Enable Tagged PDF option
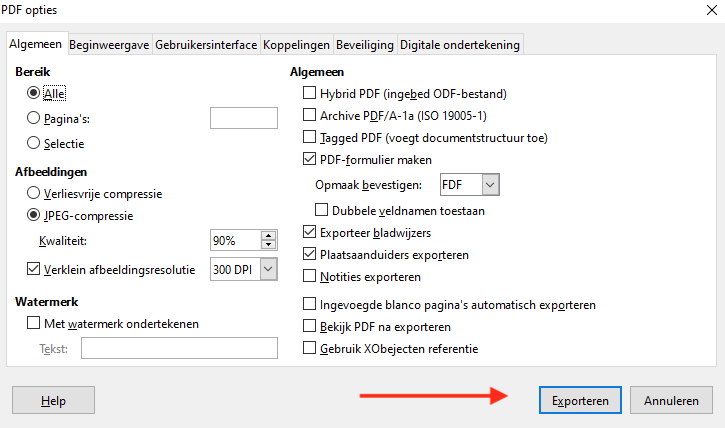 tap(309, 137)
